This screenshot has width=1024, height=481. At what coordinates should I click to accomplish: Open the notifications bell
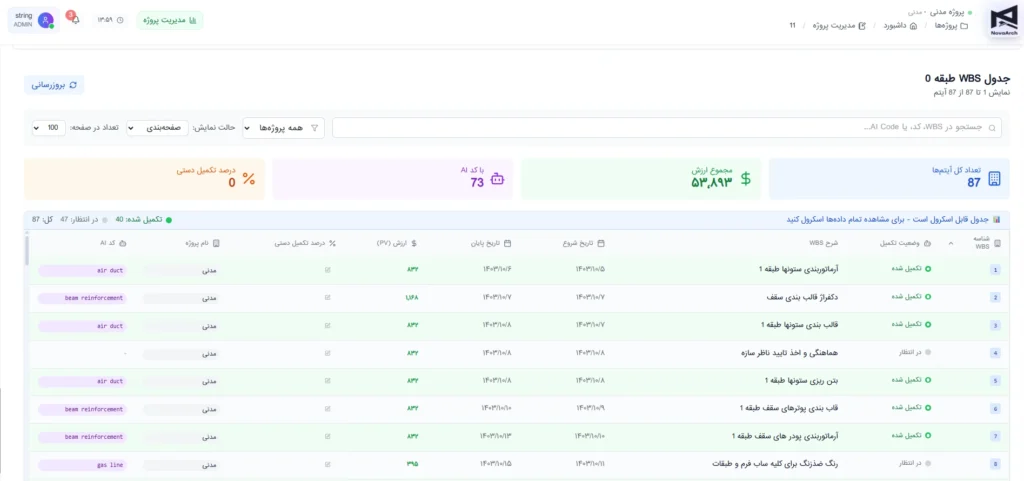[74, 19]
